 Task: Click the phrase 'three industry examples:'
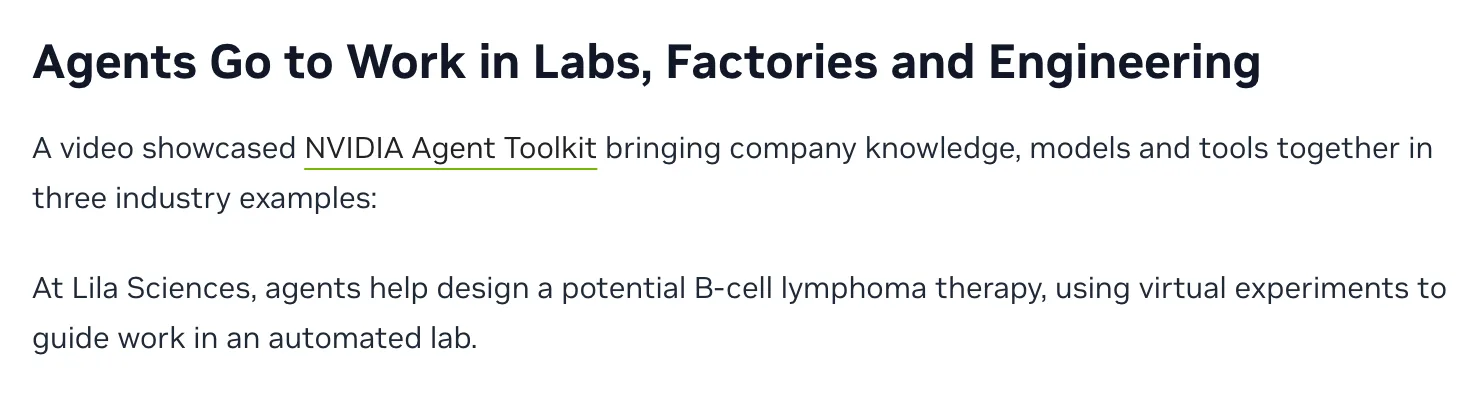(204, 198)
